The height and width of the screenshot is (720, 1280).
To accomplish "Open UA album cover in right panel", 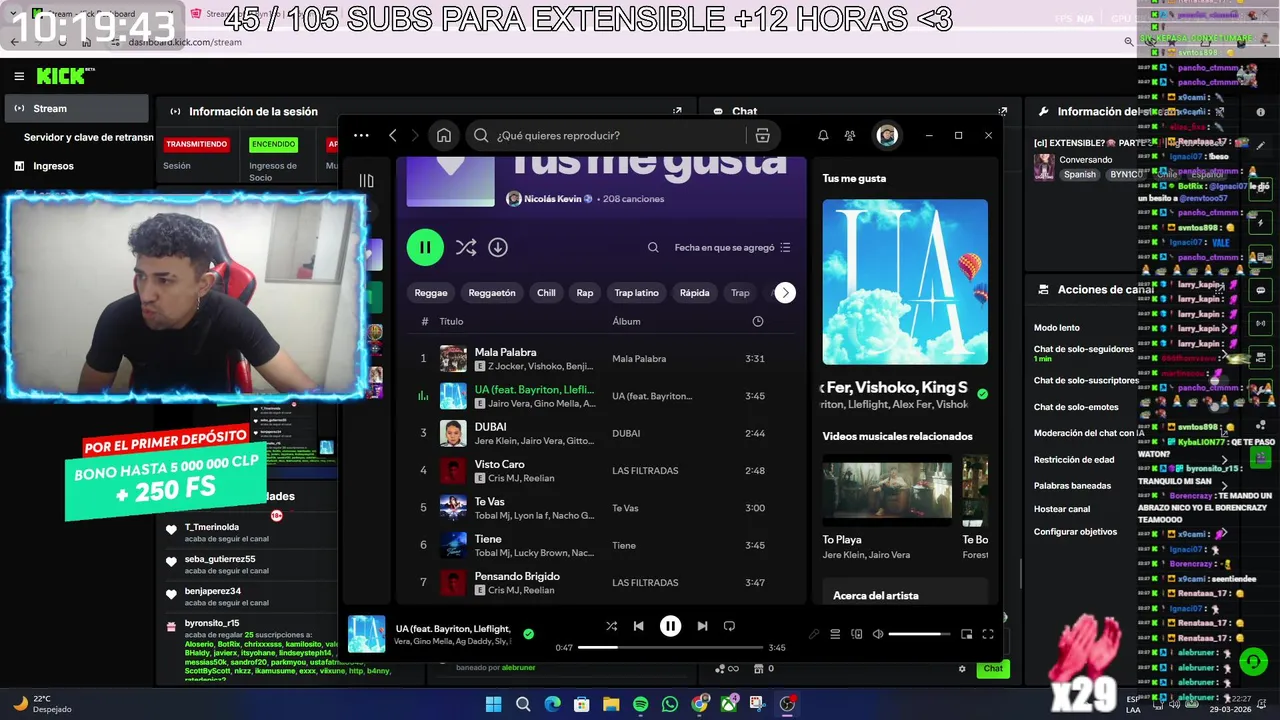I will (x=905, y=282).
